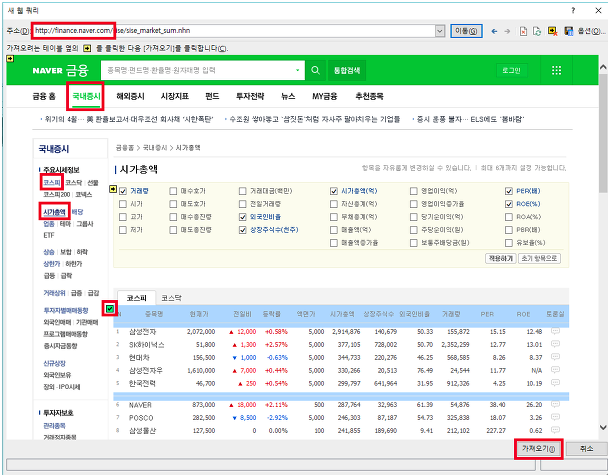610x476 pixels.
Task: Open the 해외증시 menu tab
Action: (130, 96)
